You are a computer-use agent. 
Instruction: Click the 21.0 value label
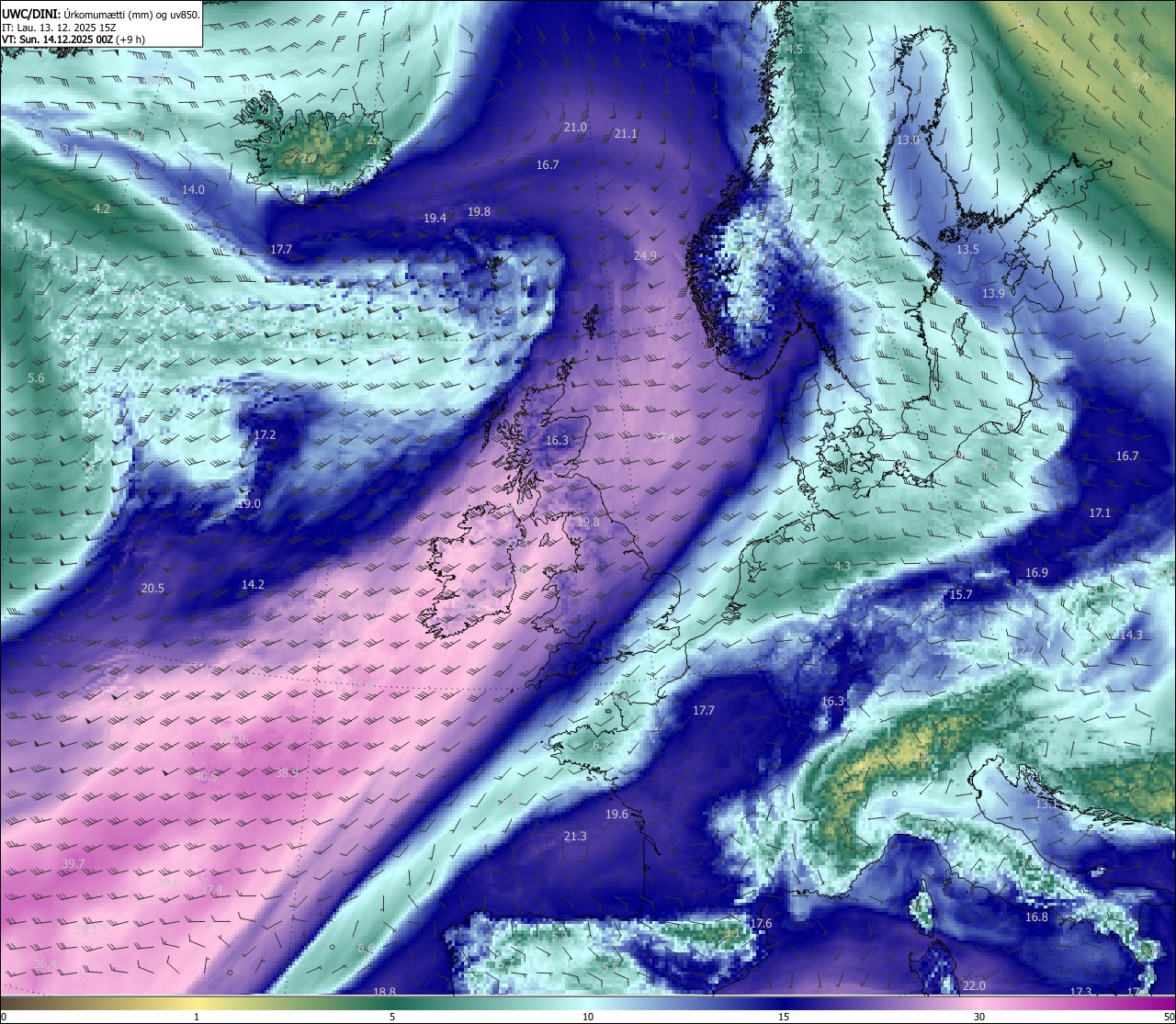pyautogui.click(x=575, y=127)
